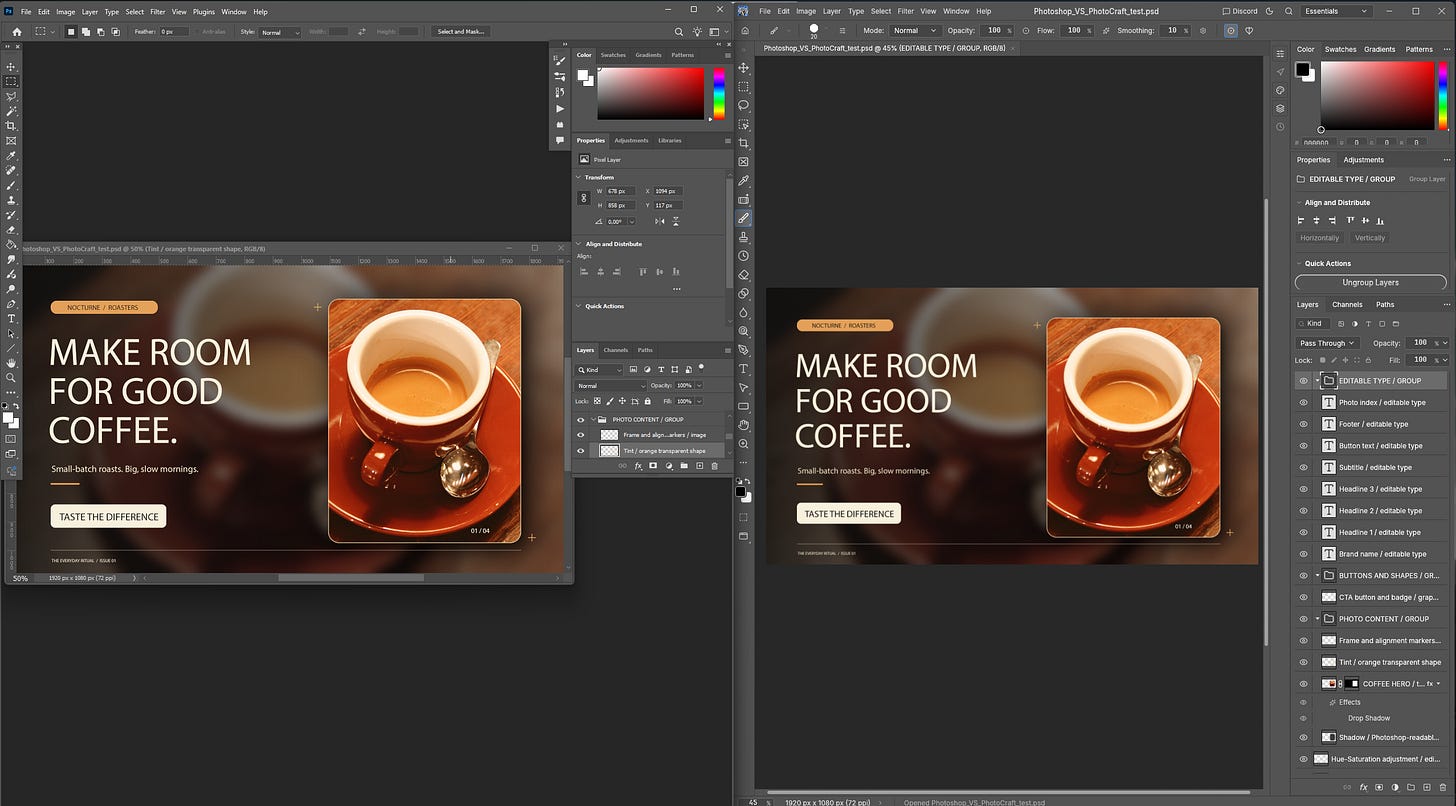Hide the Photo index / editable type layer
This screenshot has height=806, width=1456.
(x=1303, y=402)
